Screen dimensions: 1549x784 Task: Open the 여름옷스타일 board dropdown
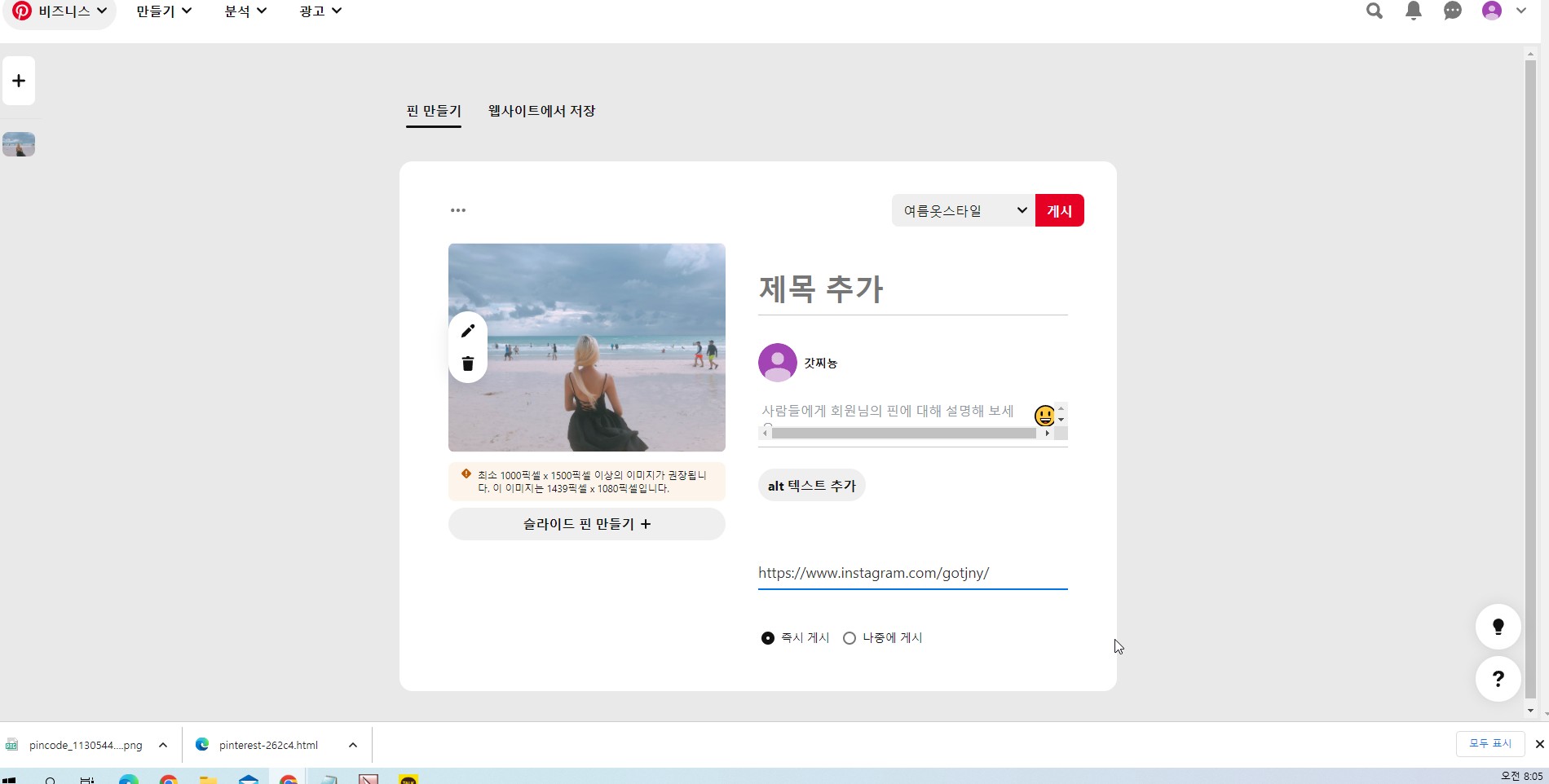click(x=964, y=210)
